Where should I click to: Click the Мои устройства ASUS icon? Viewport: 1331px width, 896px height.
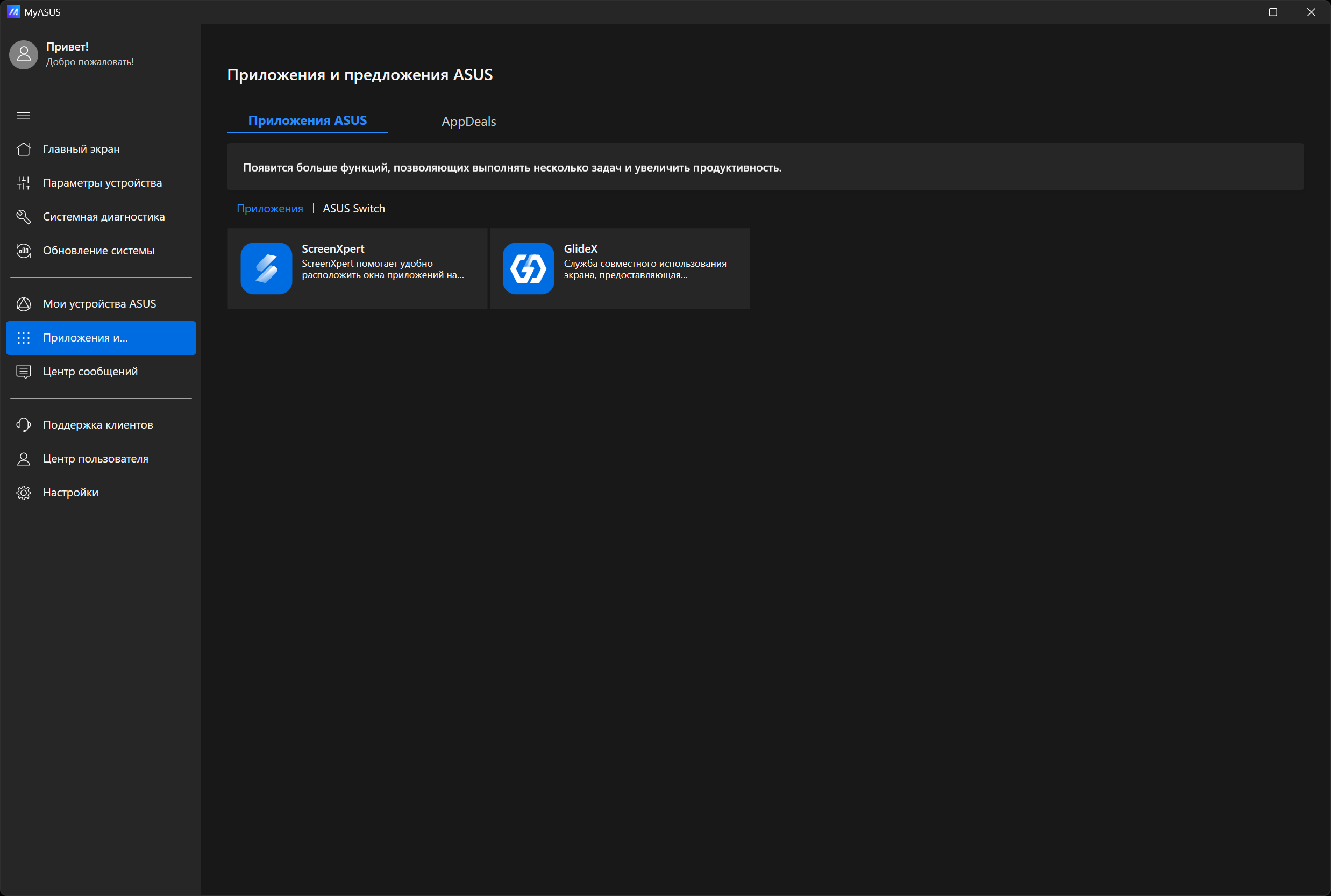coord(24,304)
